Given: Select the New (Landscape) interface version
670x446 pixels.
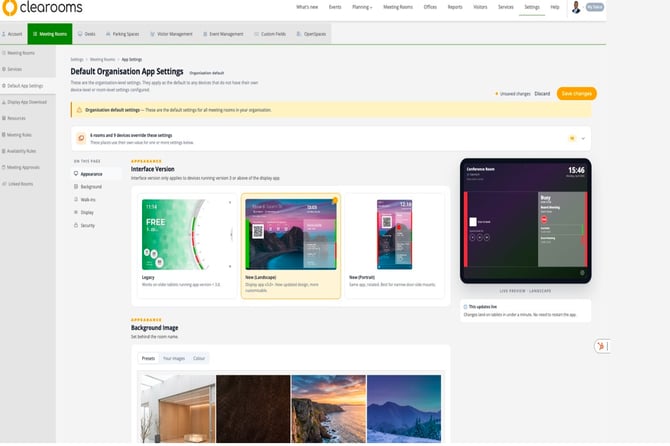Looking at the screenshot, I should tap(291, 245).
